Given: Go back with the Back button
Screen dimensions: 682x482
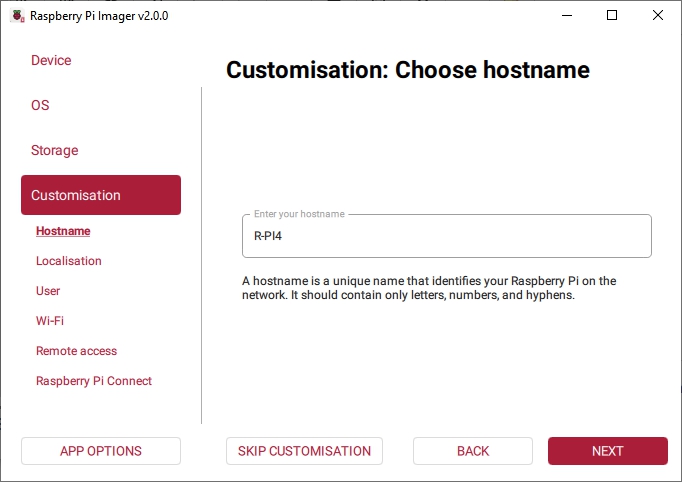Looking at the screenshot, I should tap(473, 451).
